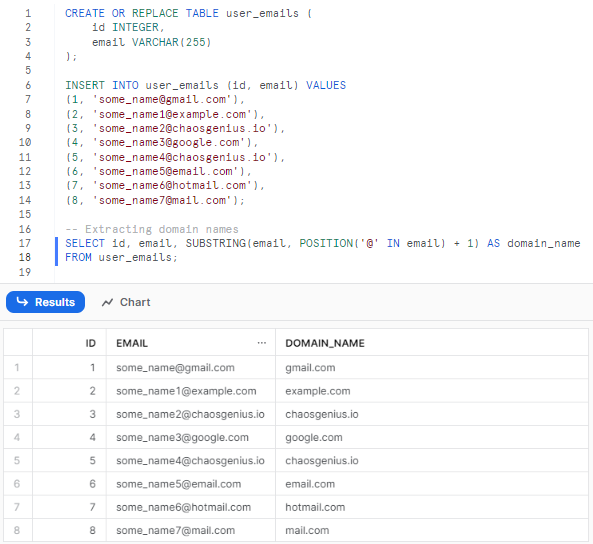Click SUBSTRING function in SELECT statement
Screen dimensions: 593x544
coord(216,243)
